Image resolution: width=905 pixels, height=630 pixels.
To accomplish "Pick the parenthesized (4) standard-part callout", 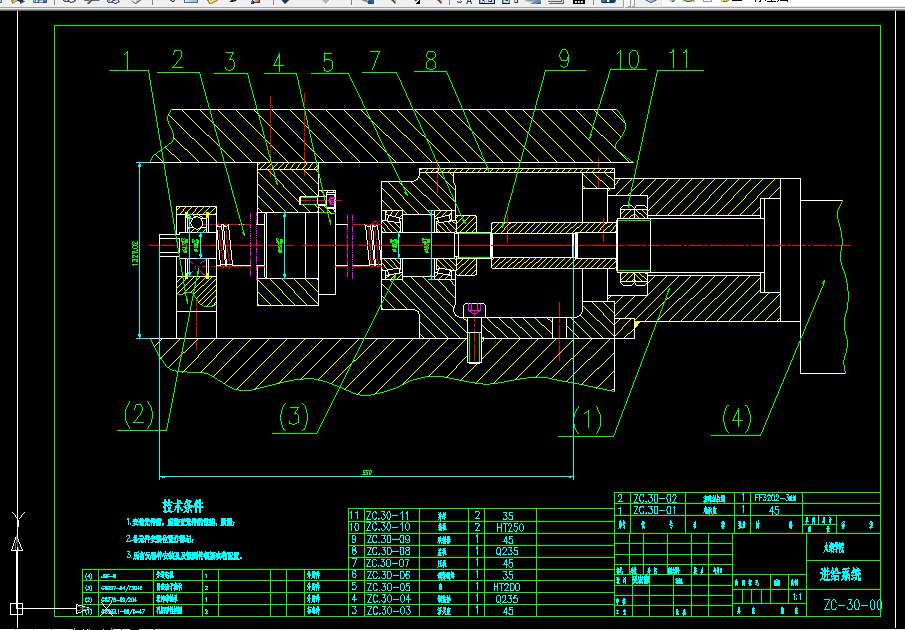I will tap(737, 418).
